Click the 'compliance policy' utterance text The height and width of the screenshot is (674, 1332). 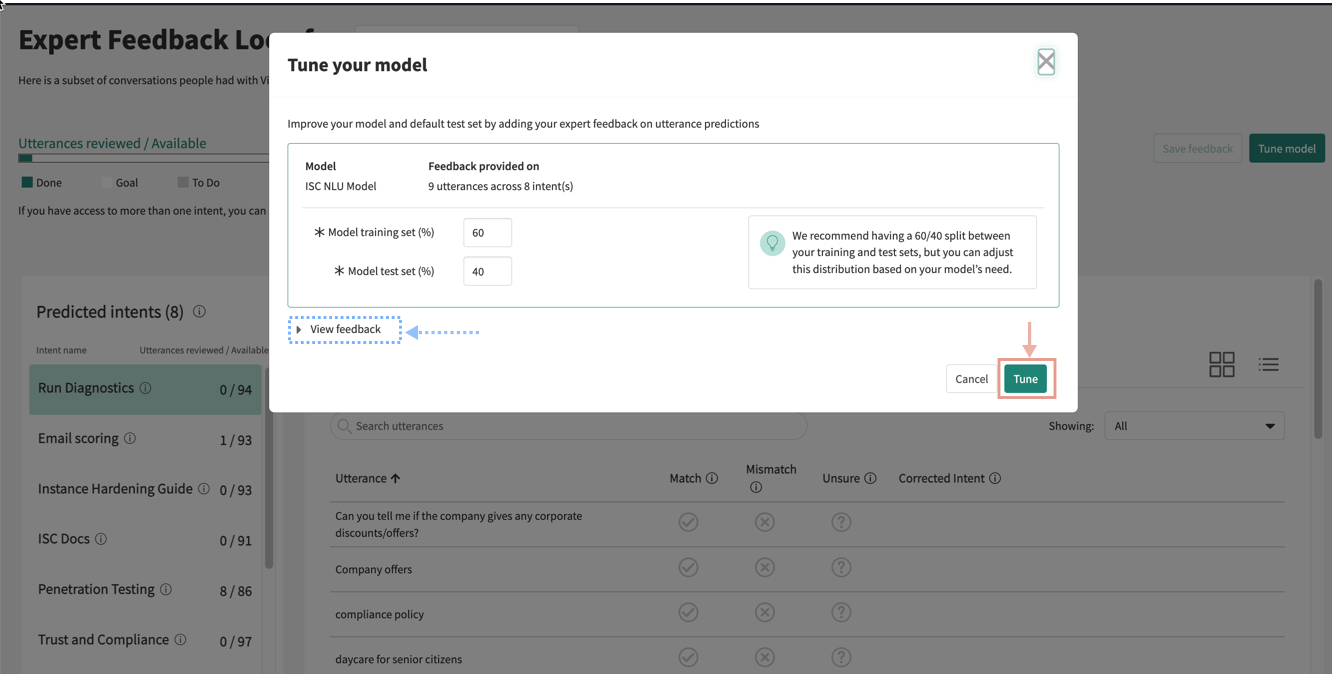coord(380,614)
